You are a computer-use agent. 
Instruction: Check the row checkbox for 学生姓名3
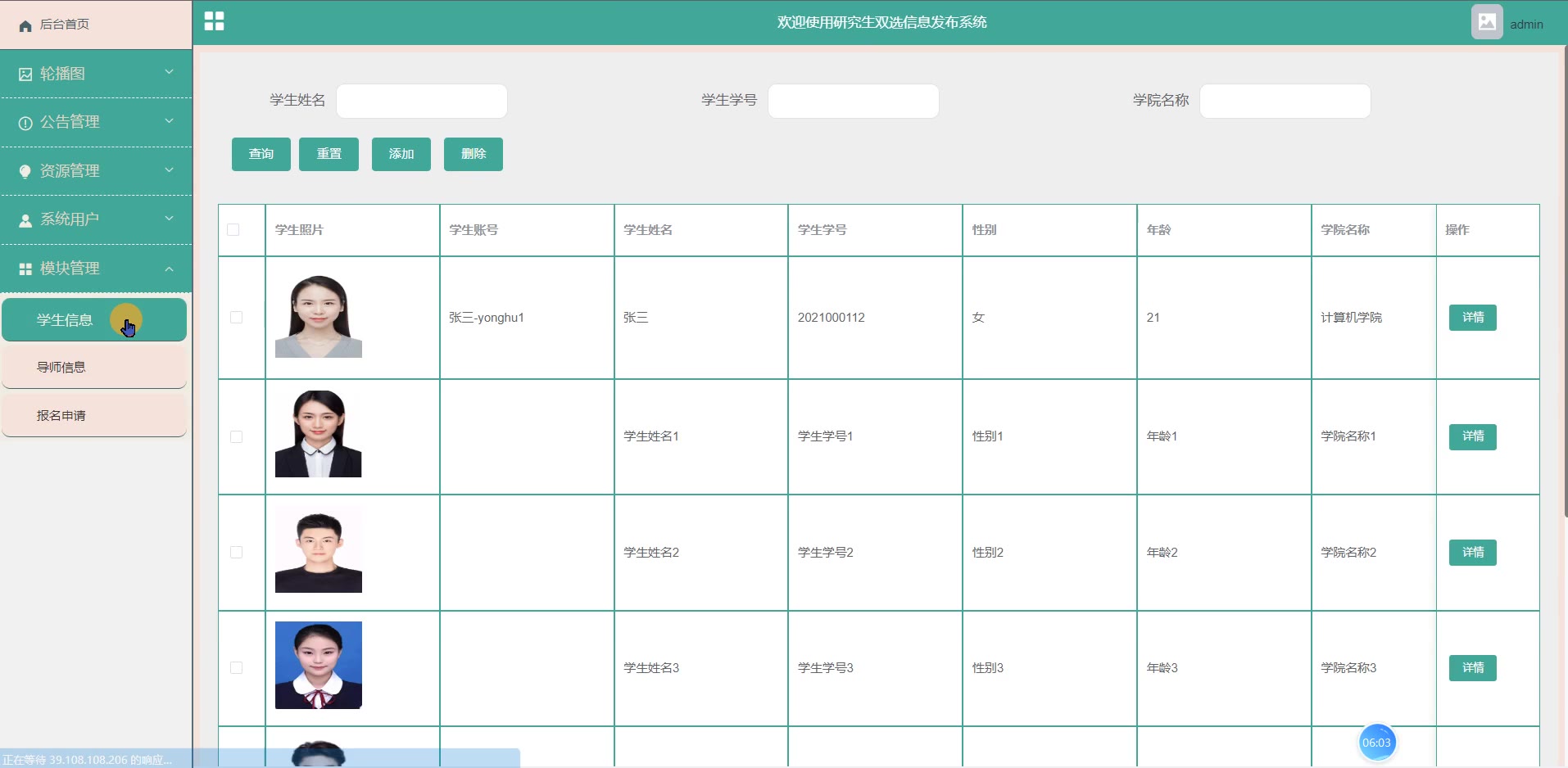pos(237,668)
